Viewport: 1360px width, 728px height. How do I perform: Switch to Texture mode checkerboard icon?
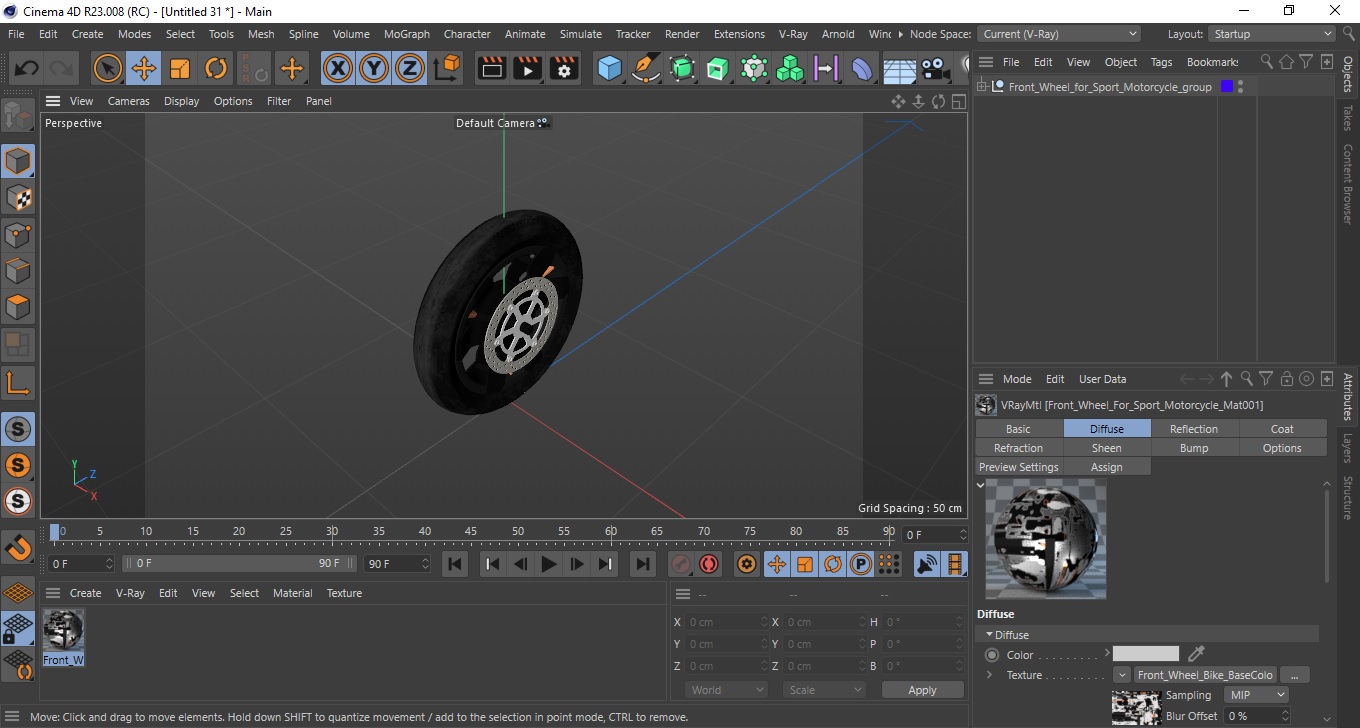tap(18, 198)
